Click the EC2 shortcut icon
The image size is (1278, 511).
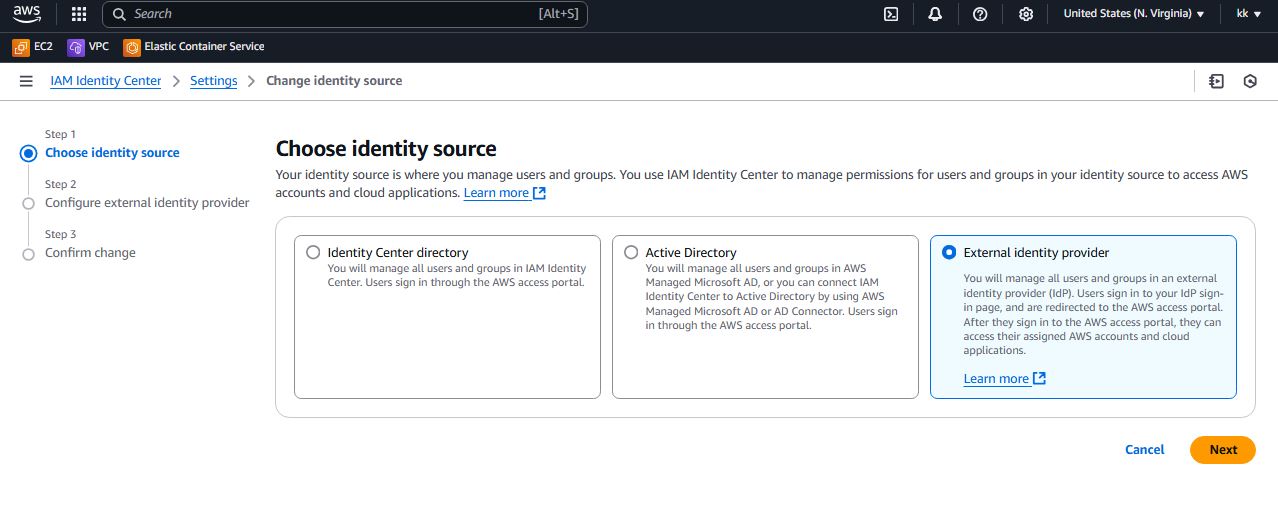21,47
